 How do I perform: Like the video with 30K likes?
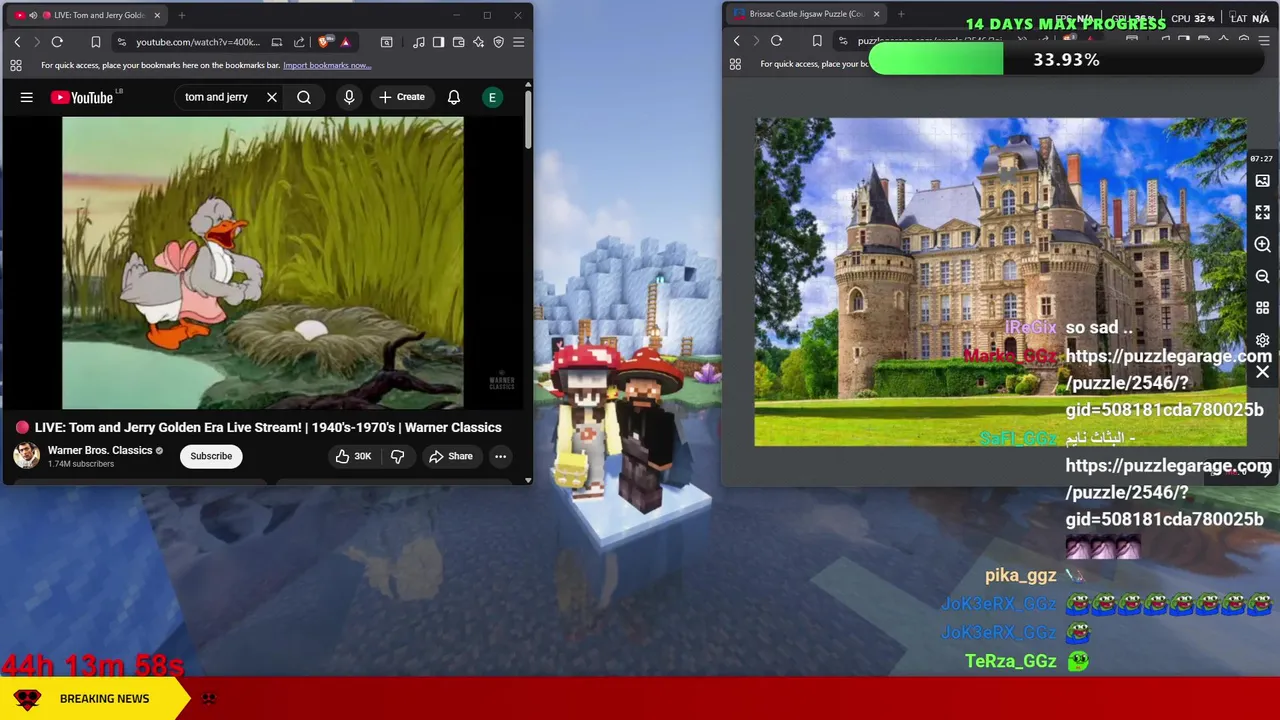coord(353,456)
